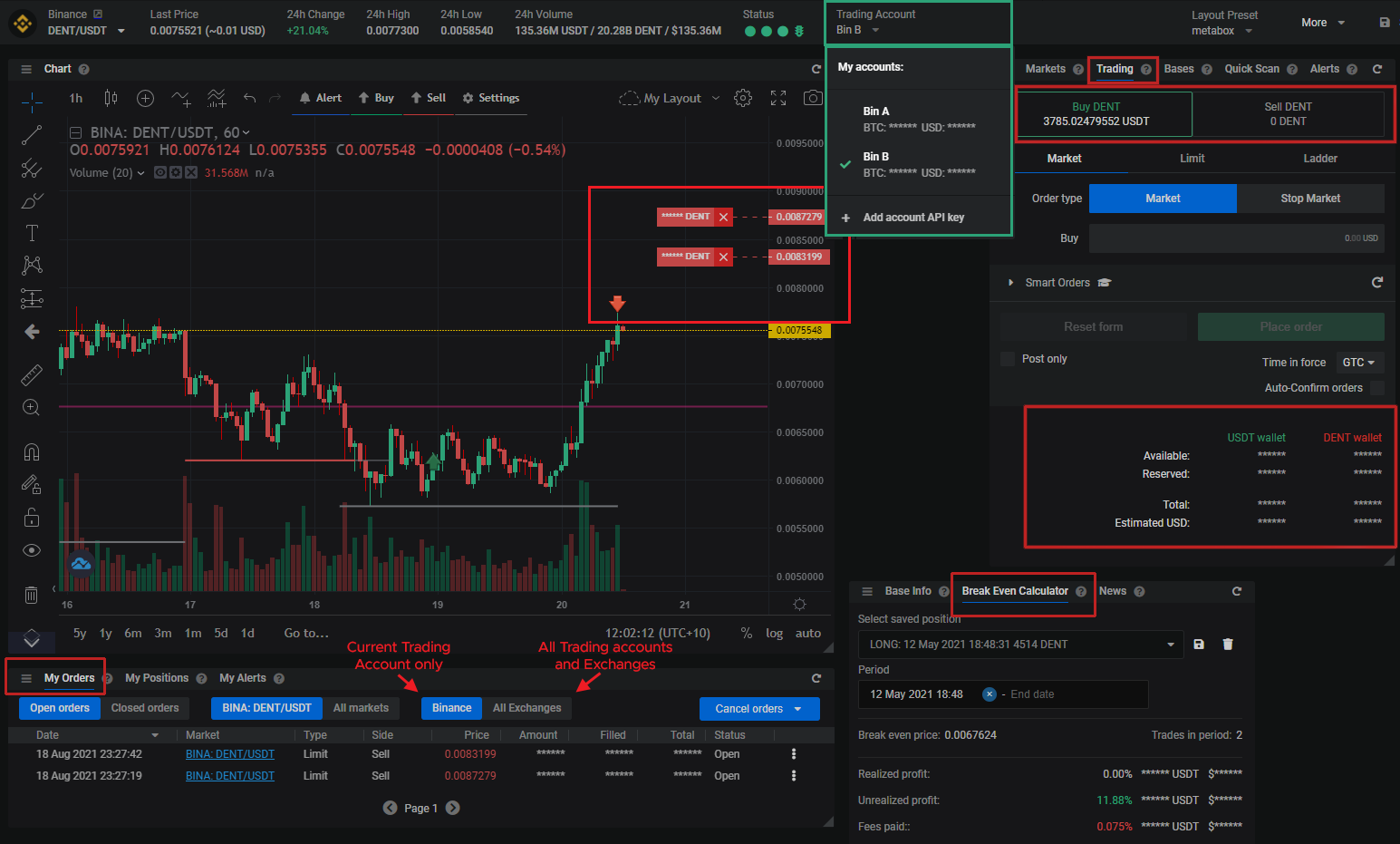1400x844 pixels.
Task: Click the back arrow in chart sidebar
Action: click(x=32, y=332)
